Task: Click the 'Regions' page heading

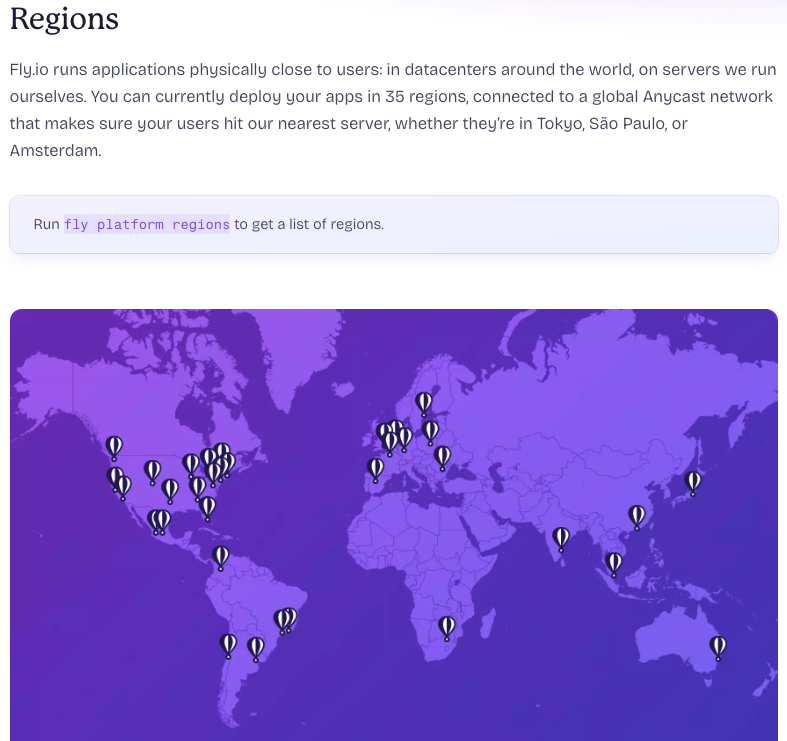Action: [x=64, y=19]
